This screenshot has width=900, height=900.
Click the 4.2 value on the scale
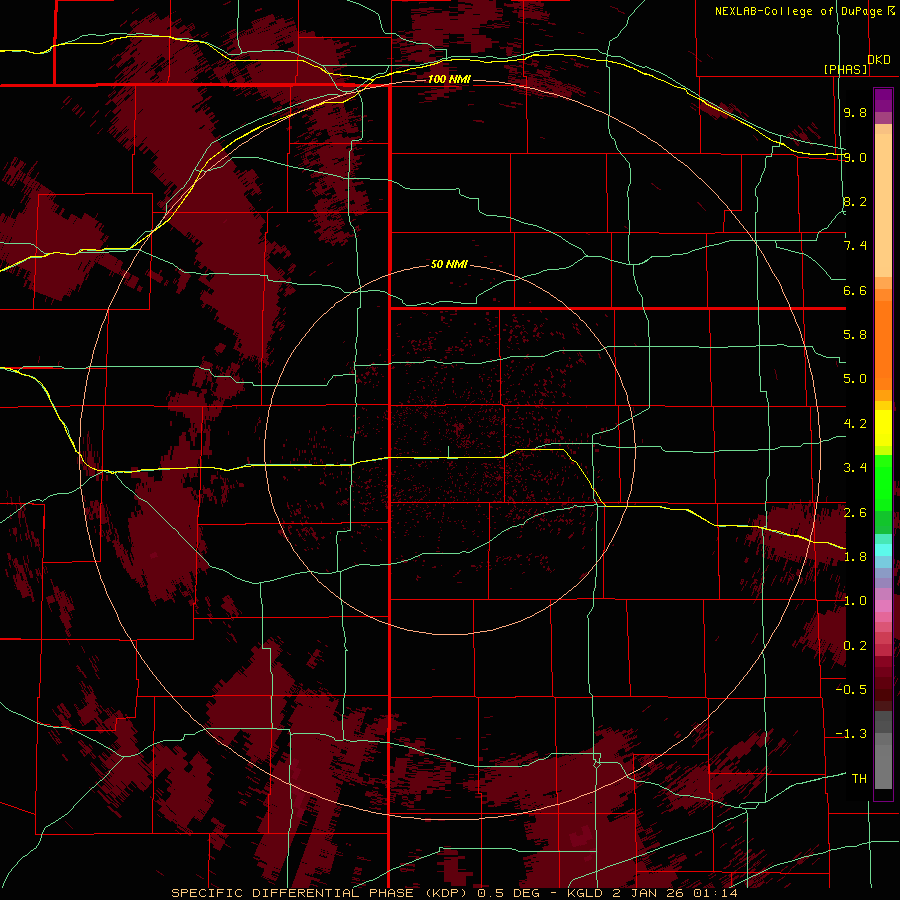[x=855, y=424]
